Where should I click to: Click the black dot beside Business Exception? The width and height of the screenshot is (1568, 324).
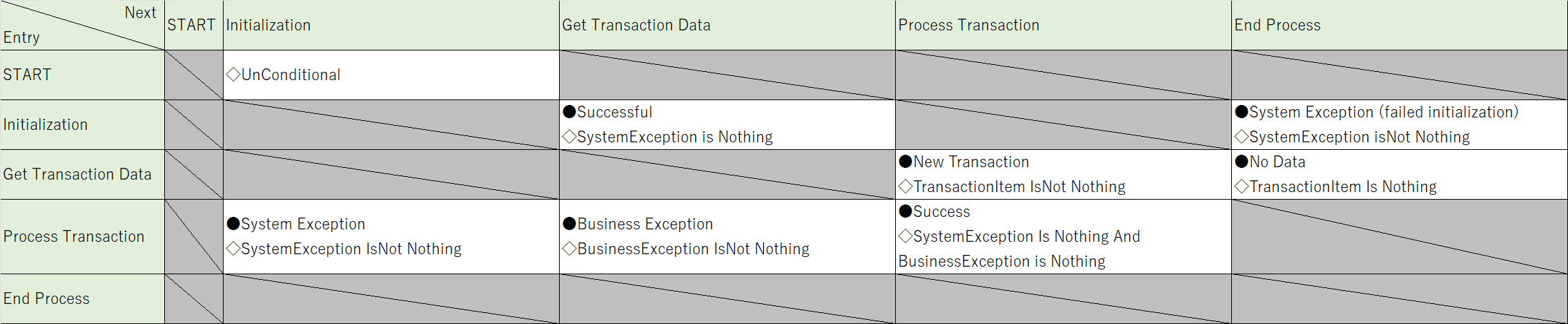569,224
